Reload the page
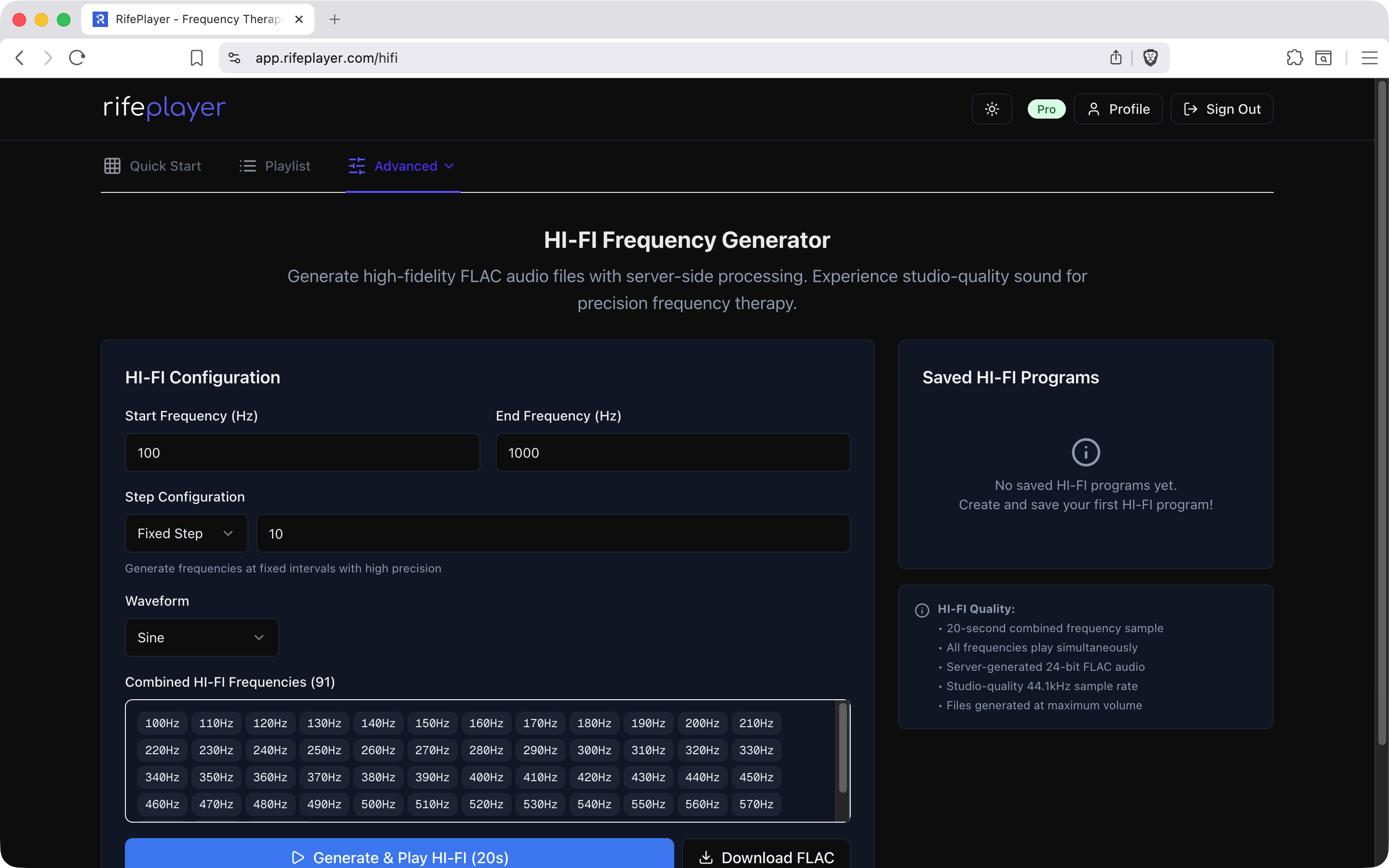1389x868 pixels. 77,57
